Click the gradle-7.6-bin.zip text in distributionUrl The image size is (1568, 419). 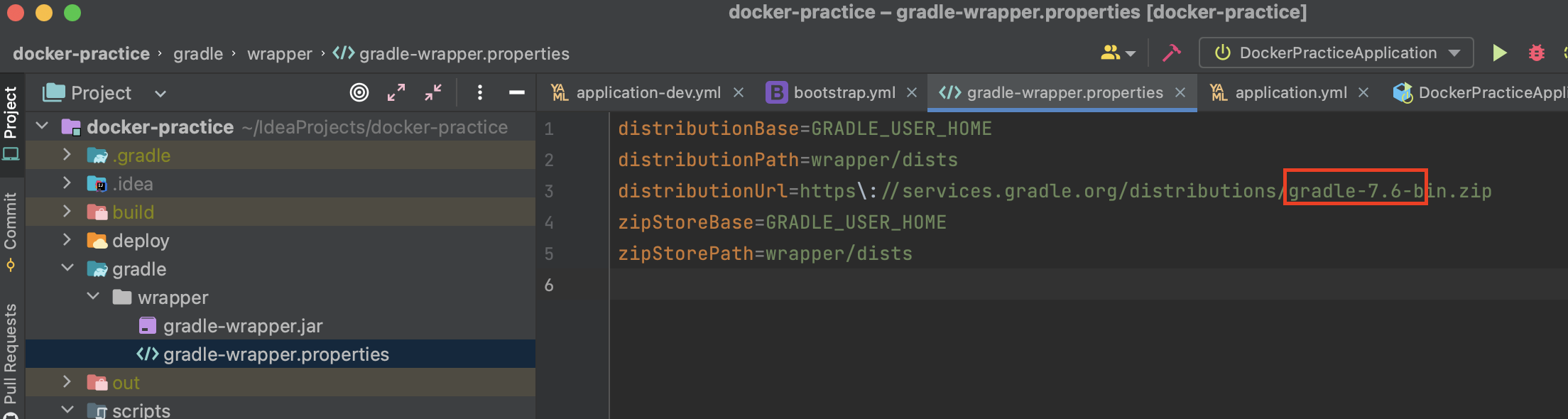click(1390, 191)
